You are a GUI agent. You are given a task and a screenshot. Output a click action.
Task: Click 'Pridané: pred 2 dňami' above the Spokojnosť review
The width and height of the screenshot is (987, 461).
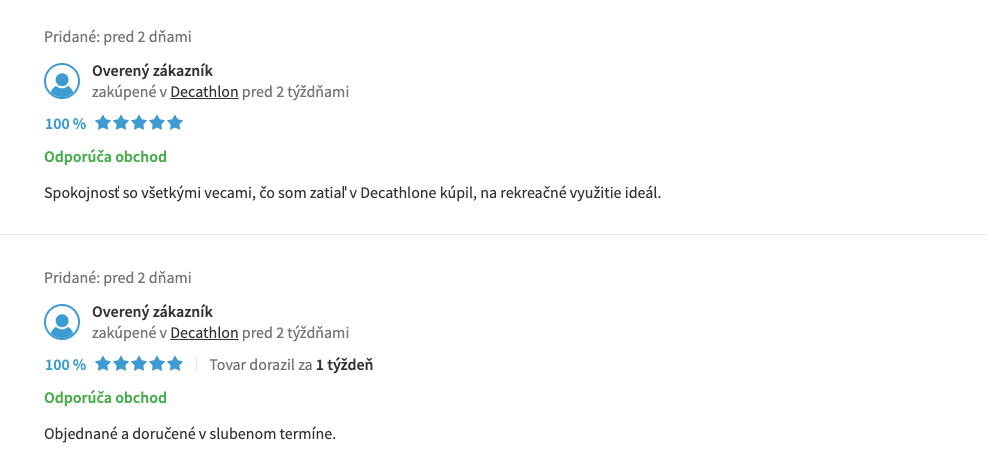pyautogui.click(x=118, y=37)
